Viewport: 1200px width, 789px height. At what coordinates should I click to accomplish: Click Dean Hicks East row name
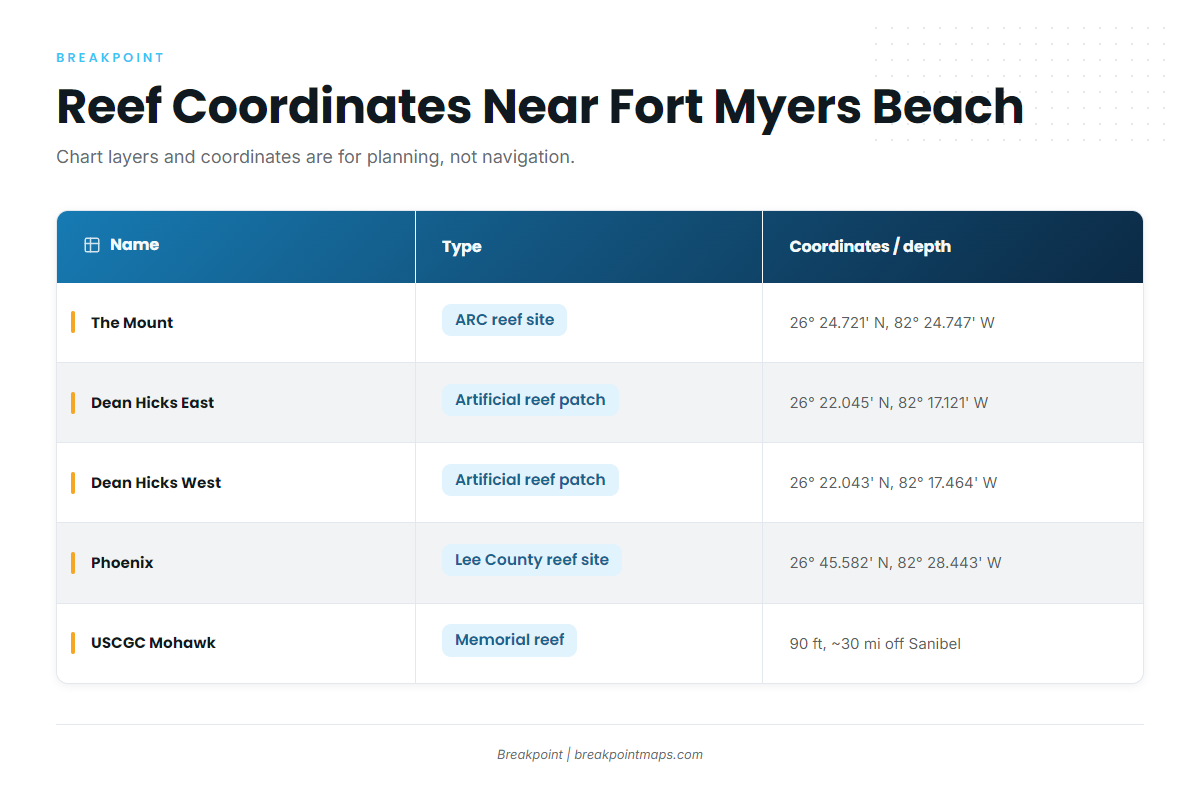(153, 403)
